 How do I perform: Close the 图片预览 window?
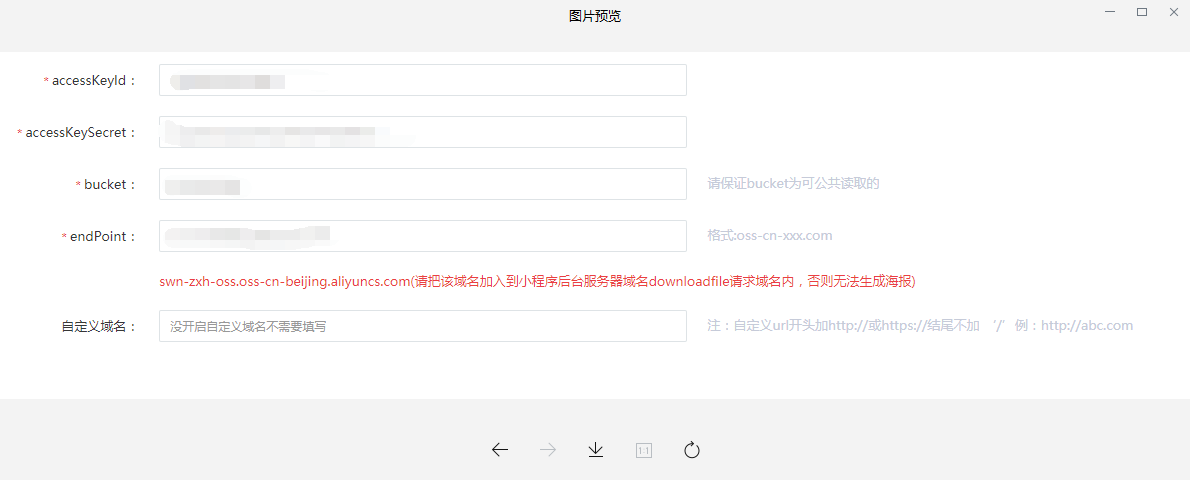pos(1174,12)
